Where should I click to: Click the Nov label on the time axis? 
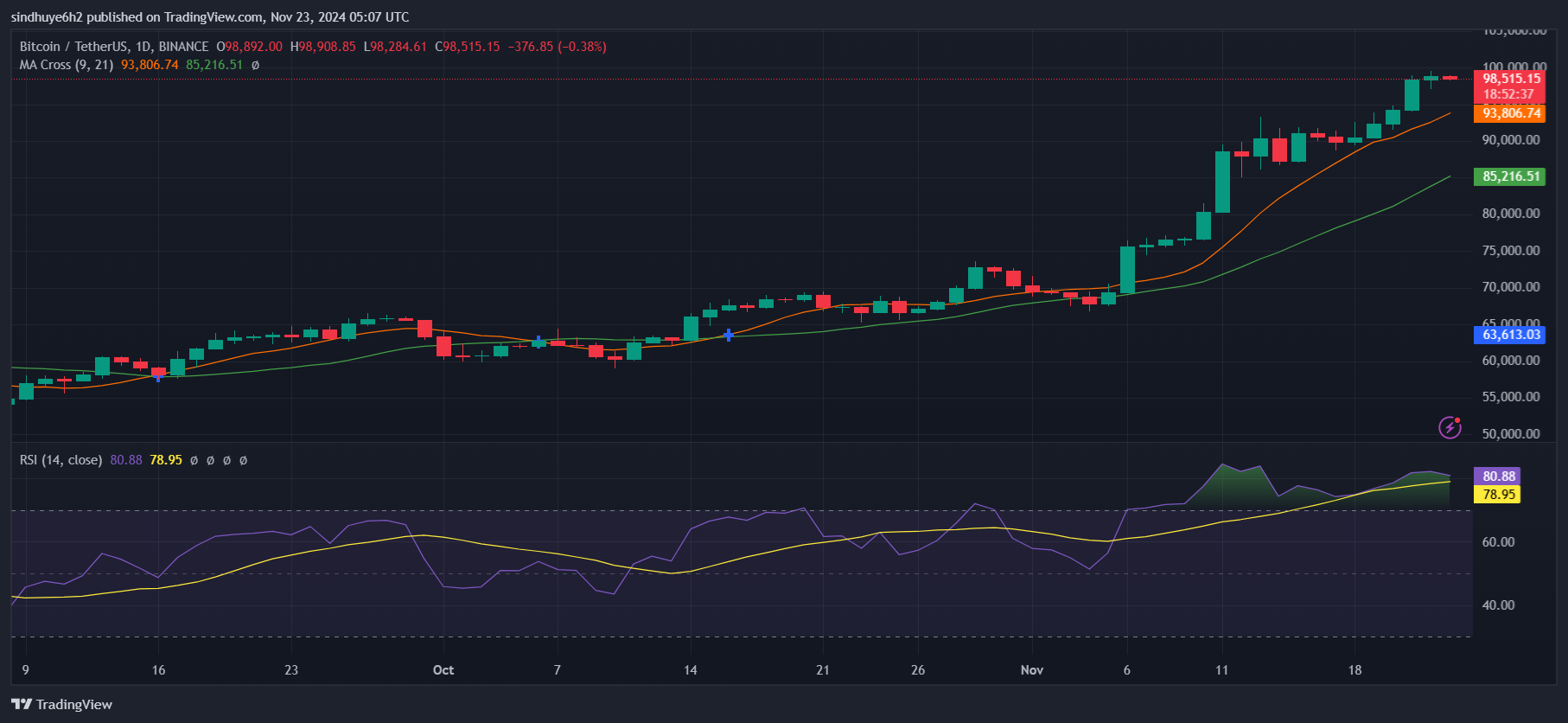click(1032, 670)
